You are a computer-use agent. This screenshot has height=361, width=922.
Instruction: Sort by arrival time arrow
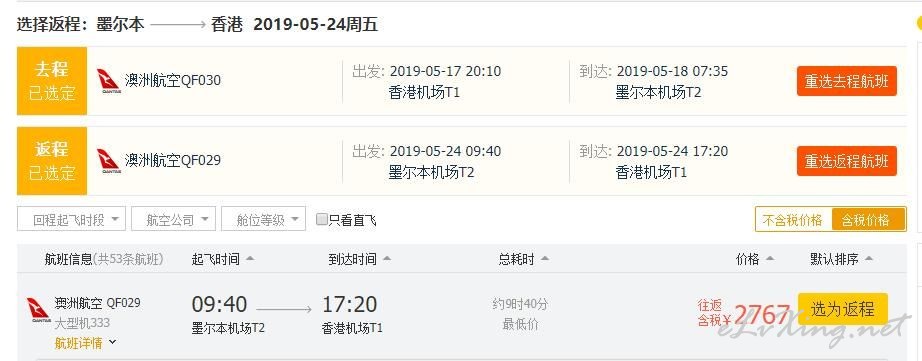click(386, 259)
